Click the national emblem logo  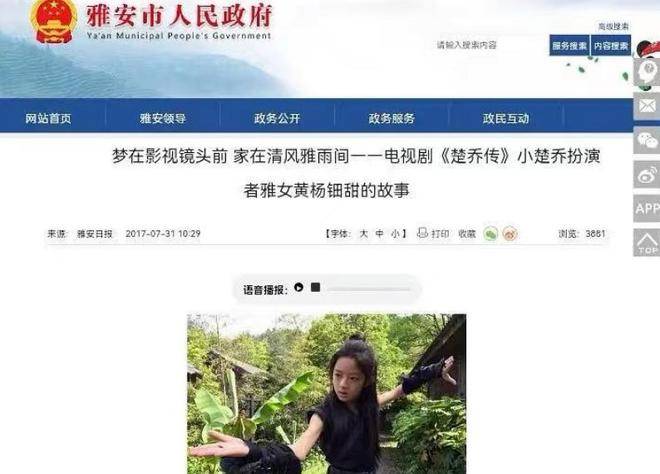click(x=53, y=21)
